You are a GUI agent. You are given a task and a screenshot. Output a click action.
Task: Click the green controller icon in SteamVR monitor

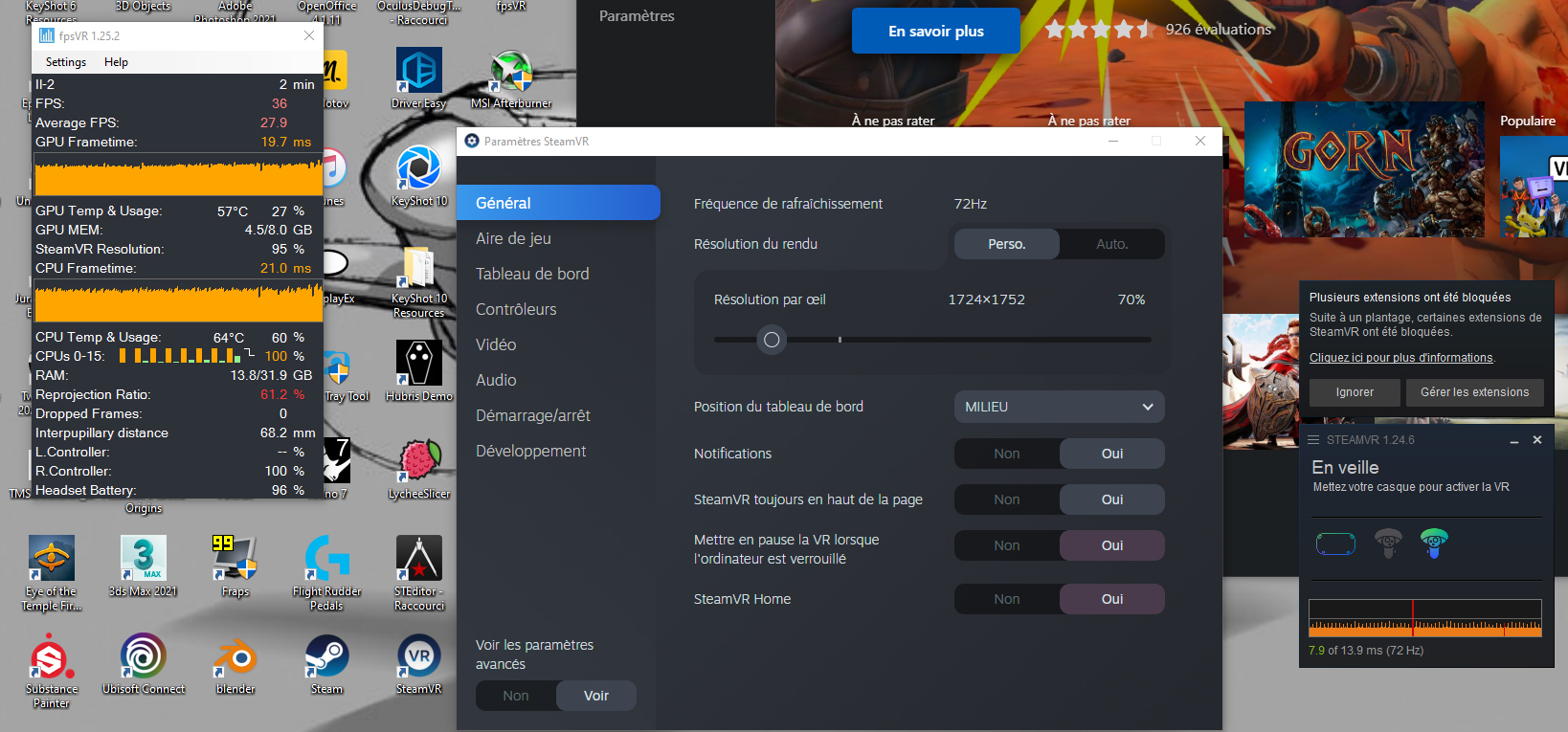(x=1434, y=543)
